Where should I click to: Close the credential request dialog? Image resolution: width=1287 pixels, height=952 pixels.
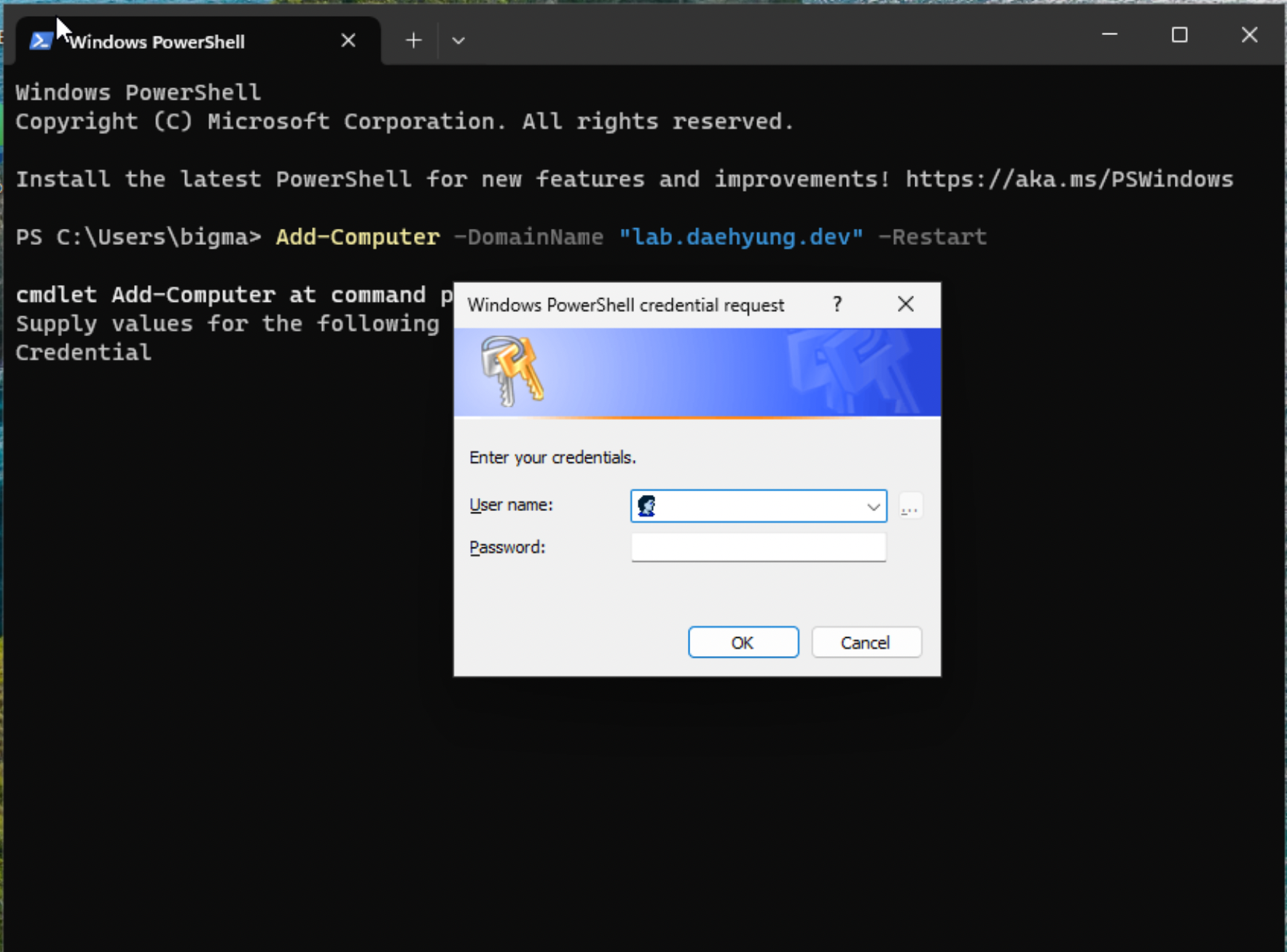[x=905, y=304]
